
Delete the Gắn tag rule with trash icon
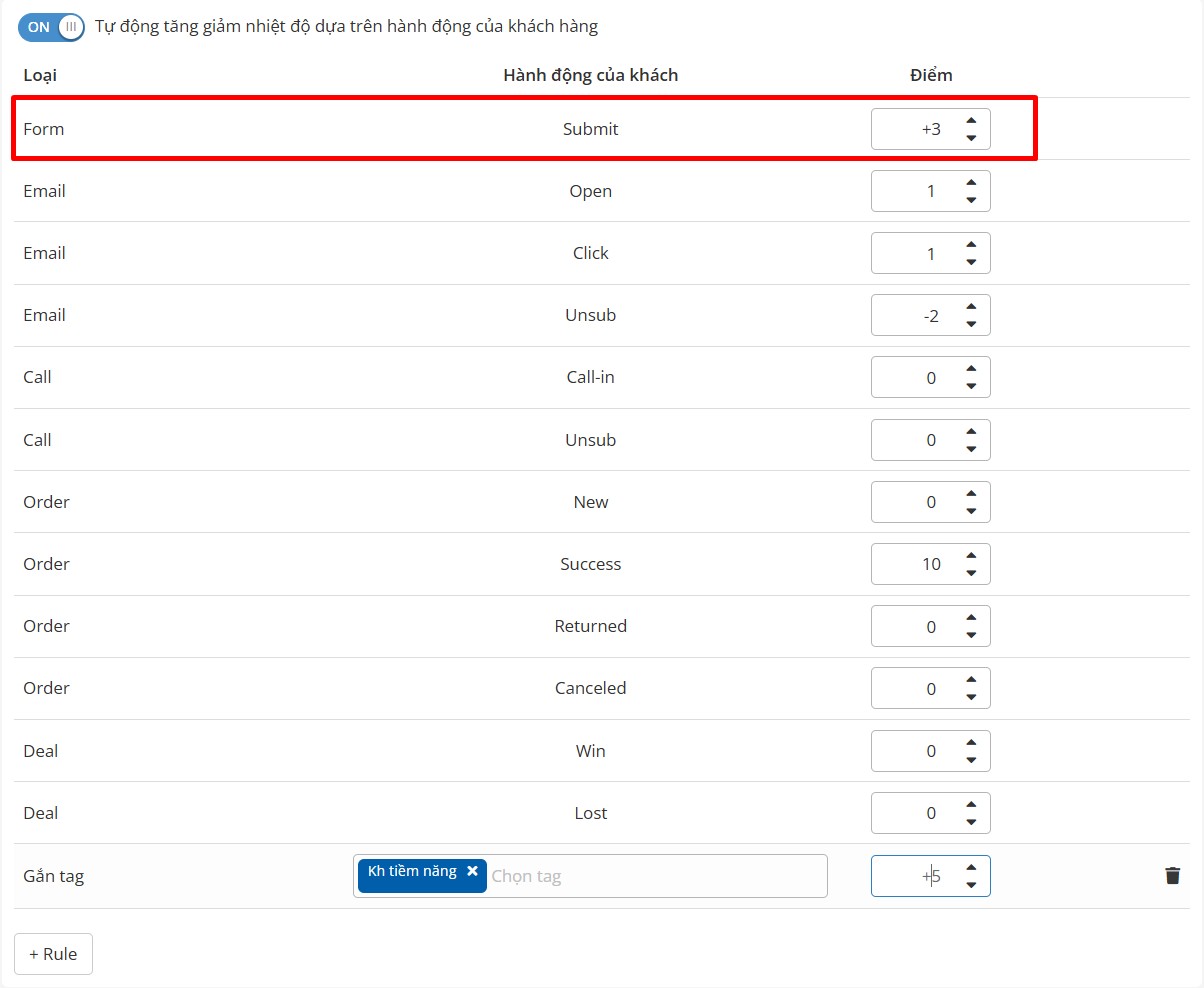pyautogui.click(x=1172, y=876)
